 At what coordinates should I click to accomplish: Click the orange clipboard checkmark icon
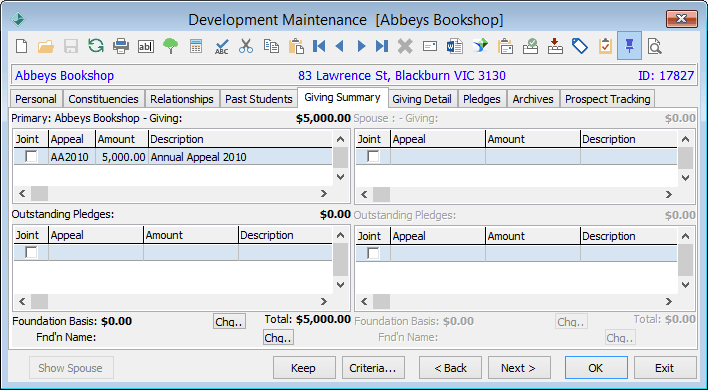pos(605,46)
